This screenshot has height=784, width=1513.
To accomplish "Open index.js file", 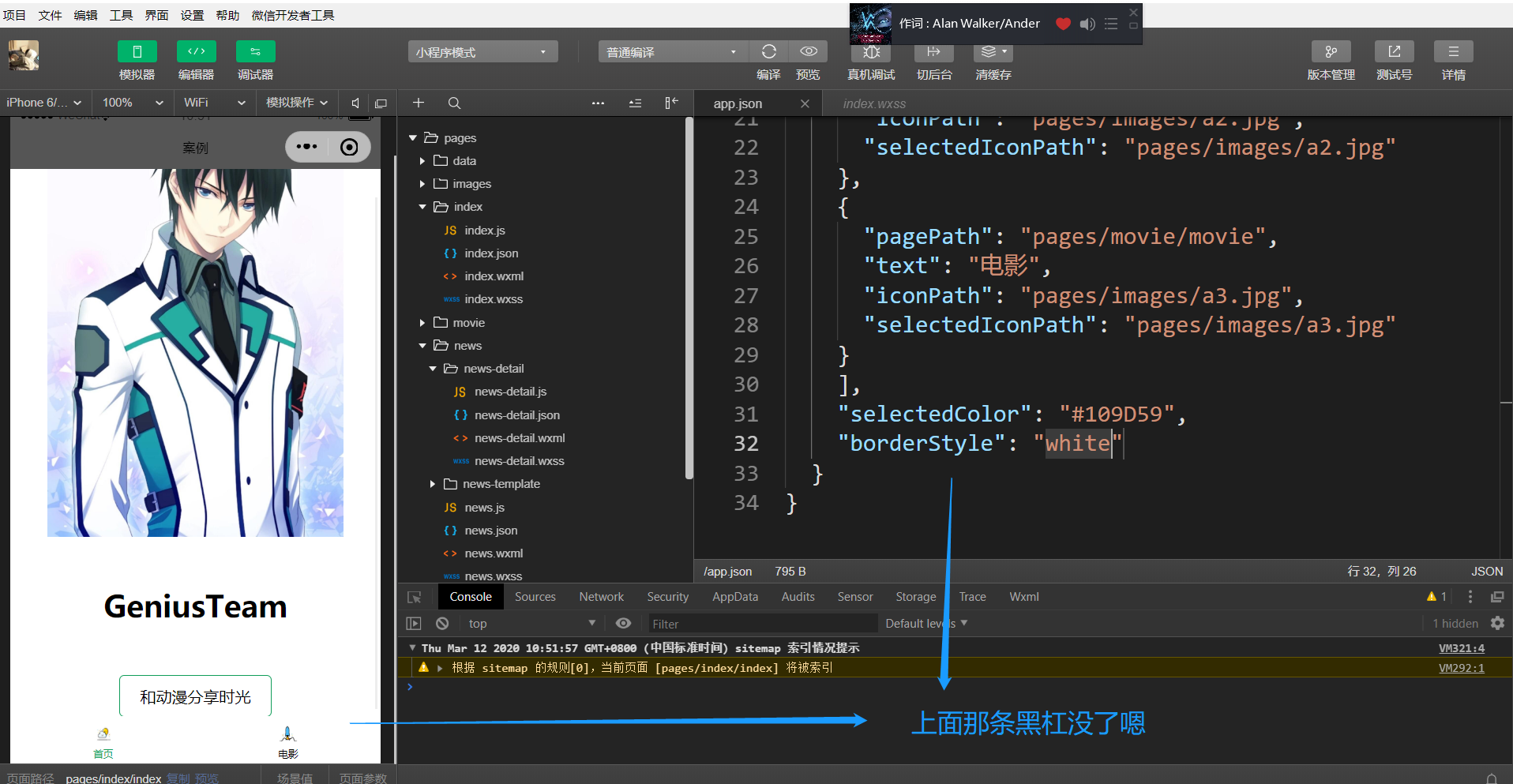I will [485, 231].
